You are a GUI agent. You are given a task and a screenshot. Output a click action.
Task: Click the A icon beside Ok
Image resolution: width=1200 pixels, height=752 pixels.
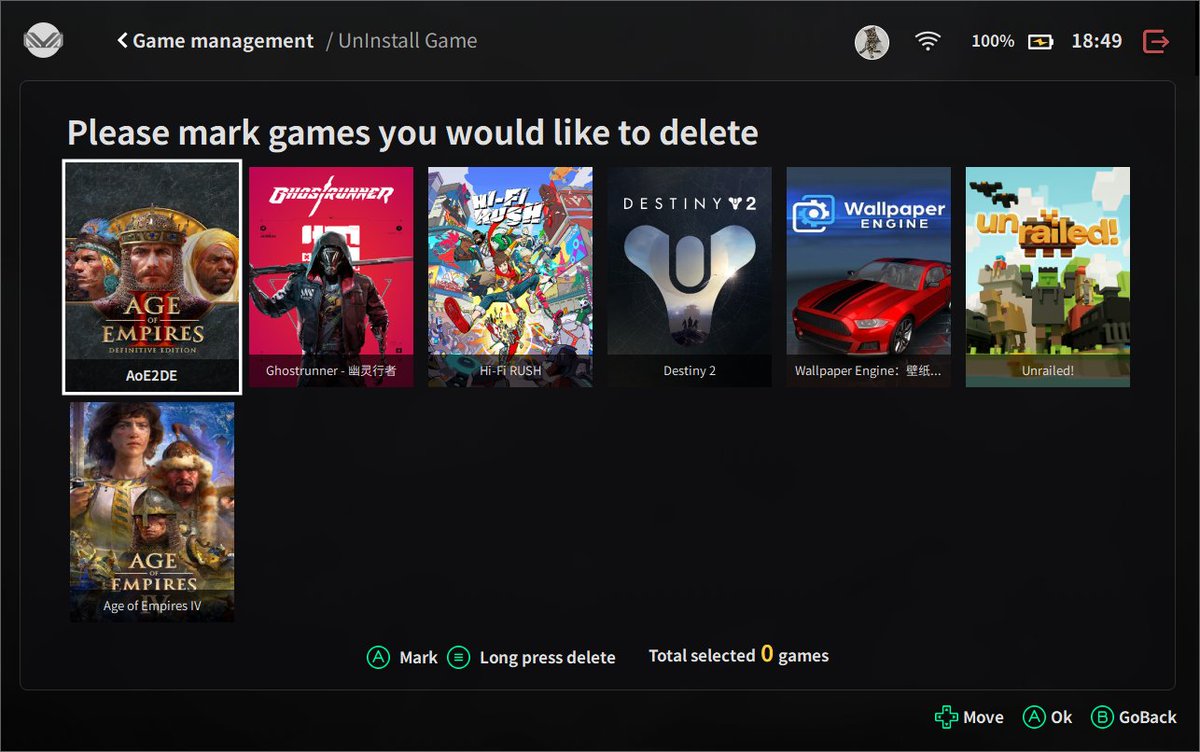[1034, 717]
